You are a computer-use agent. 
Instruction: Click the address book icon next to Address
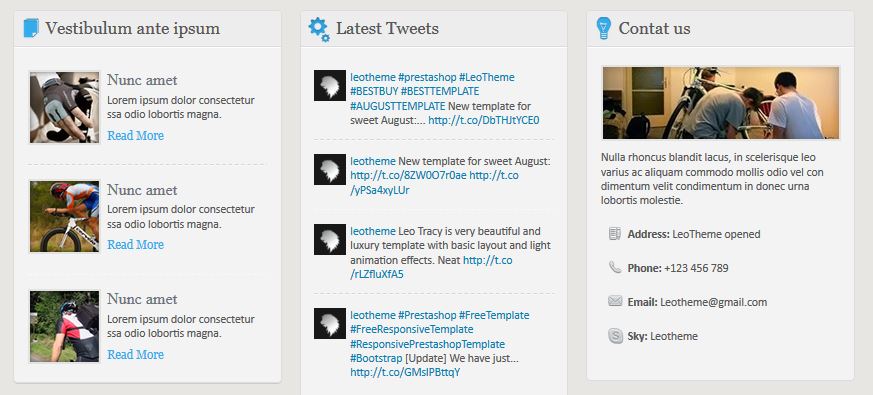(x=615, y=233)
